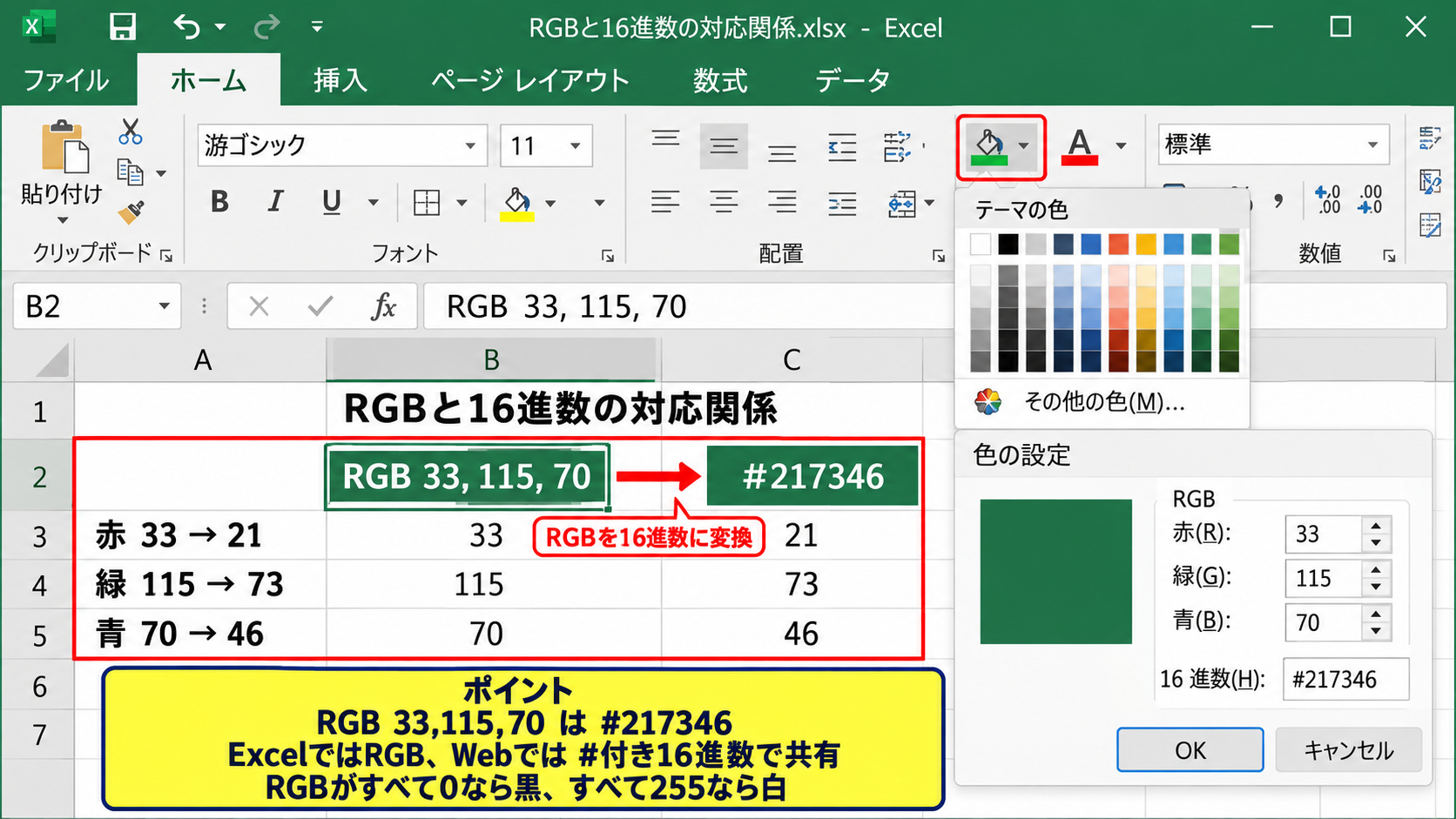Click the Insert Function fx icon

coord(383,306)
